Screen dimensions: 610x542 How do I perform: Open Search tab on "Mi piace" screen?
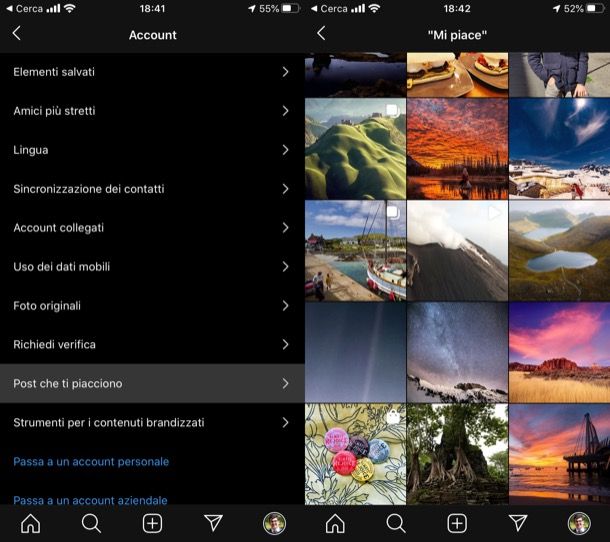pyautogui.click(x=396, y=523)
